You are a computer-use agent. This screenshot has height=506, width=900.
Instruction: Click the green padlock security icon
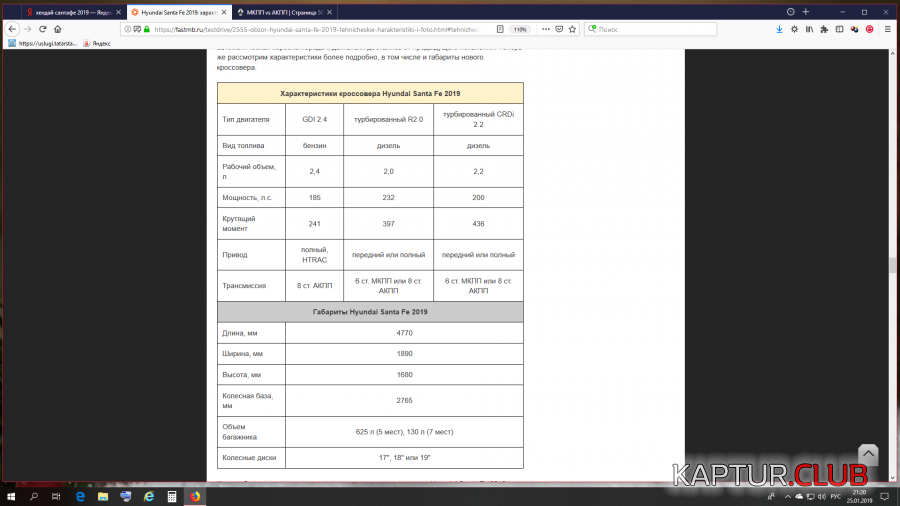coord(147,29)
